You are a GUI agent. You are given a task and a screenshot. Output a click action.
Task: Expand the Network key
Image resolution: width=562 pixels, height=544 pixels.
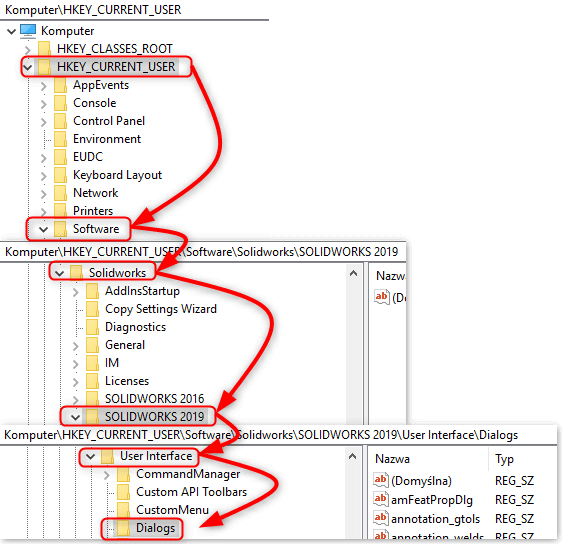tap(43, 194)
